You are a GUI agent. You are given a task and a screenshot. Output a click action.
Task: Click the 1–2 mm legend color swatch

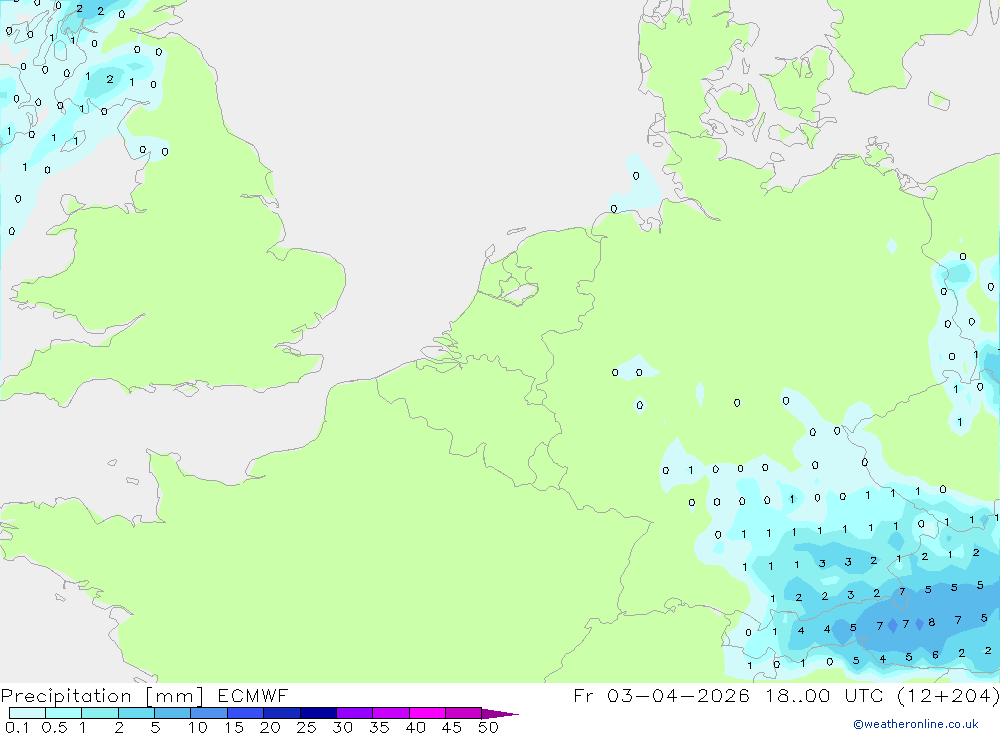click(x=100, y=713)
